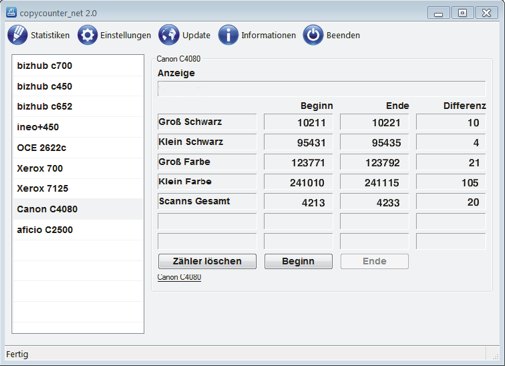
Task: Maximize the copycounter window
Action: click(x=462, y=13)
